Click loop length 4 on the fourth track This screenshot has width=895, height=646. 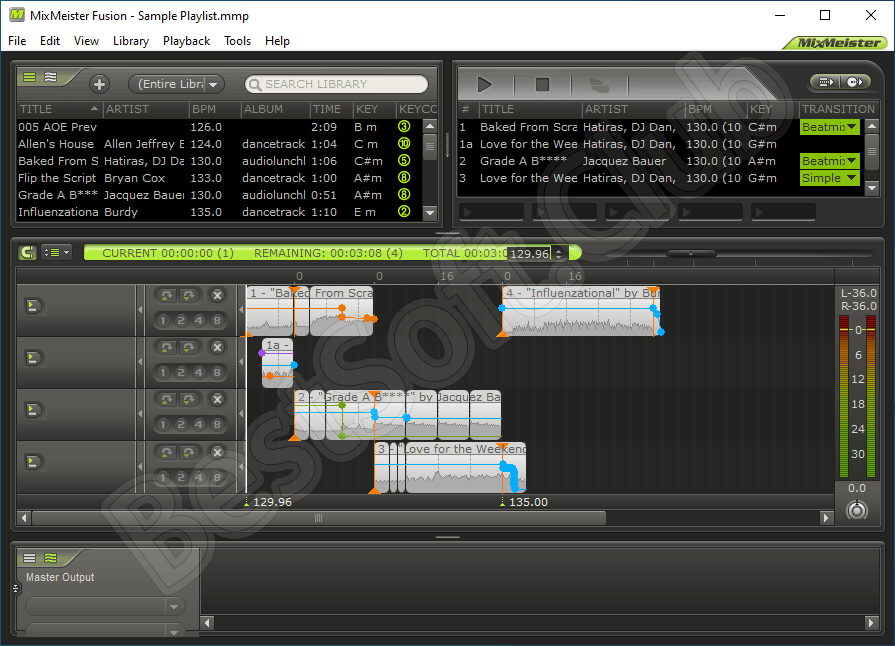click(x=200, y=476)
